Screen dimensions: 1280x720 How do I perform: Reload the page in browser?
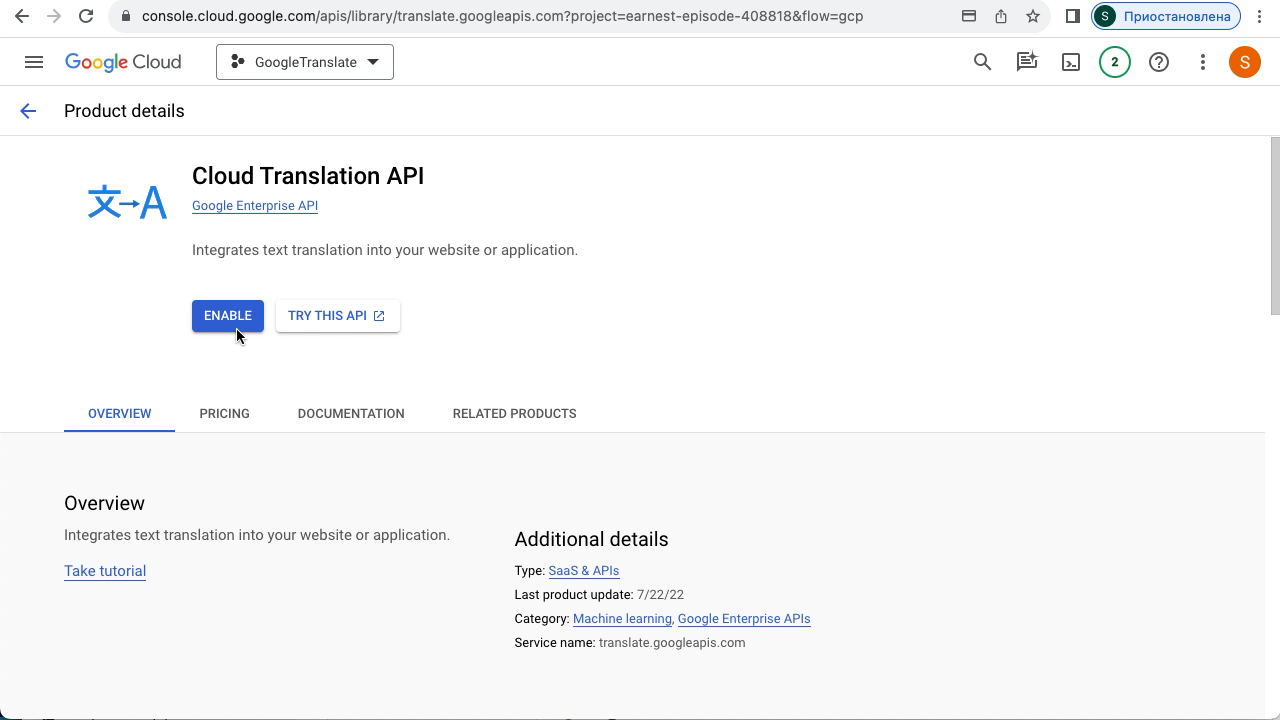click(x=86, y=16)
